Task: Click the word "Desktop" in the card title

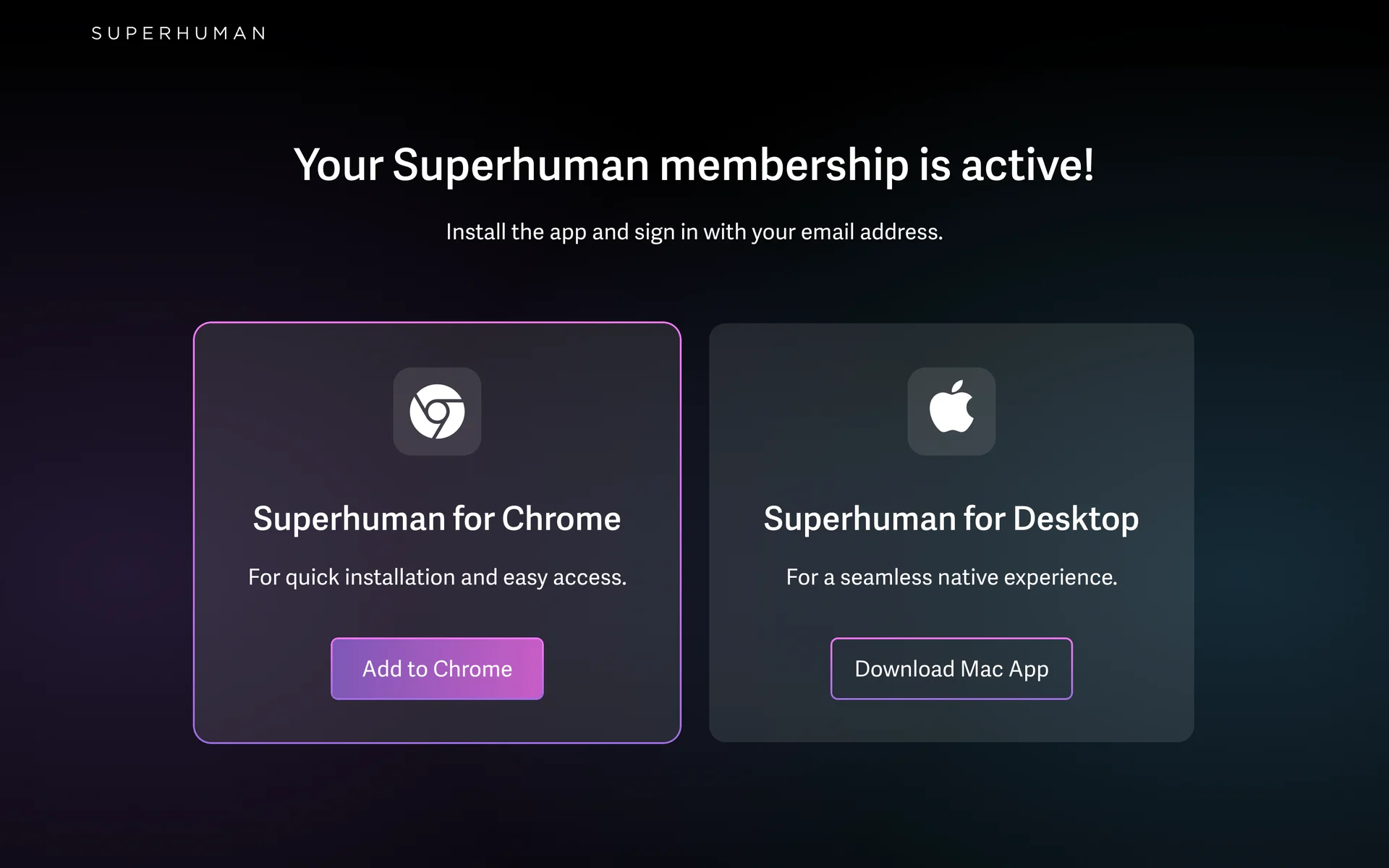Action: (1076, 519)
